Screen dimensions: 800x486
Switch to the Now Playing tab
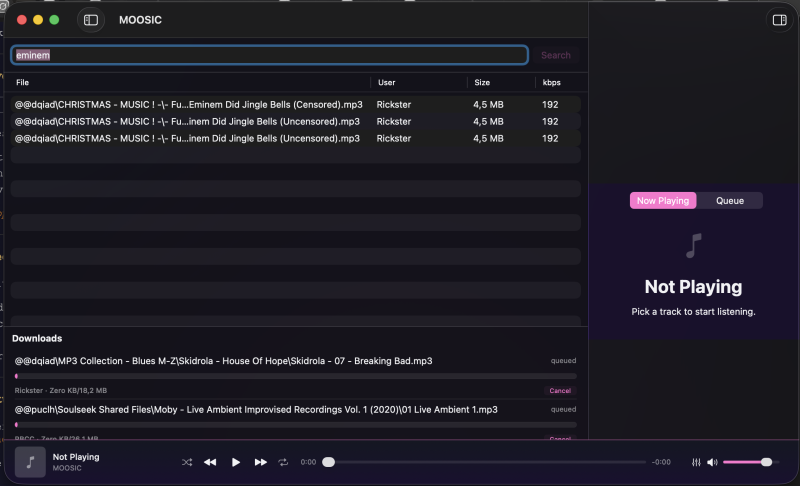tap(663, 200)
